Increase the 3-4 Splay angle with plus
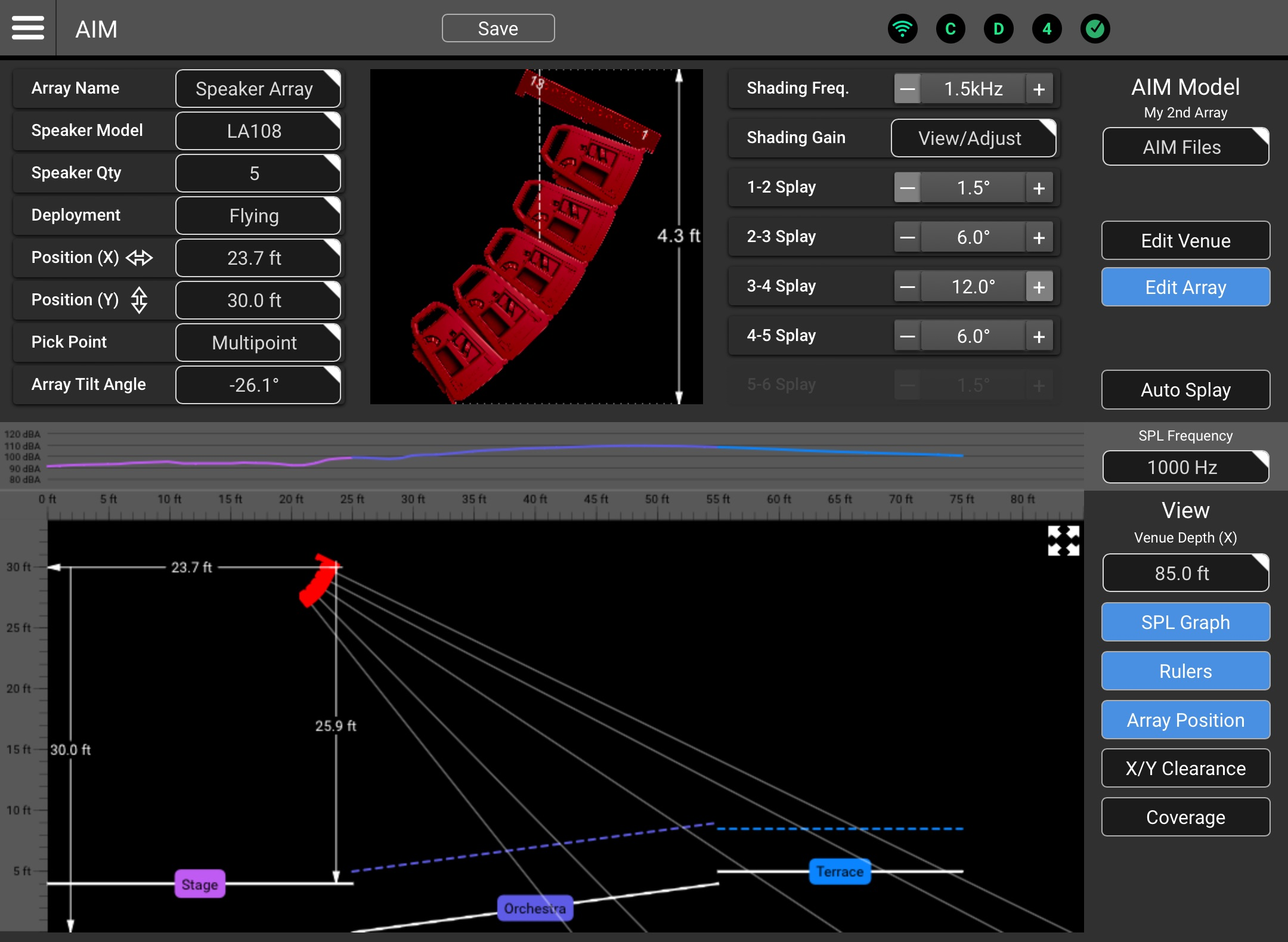Image resolution: width=1288 pixels, height=942 pixels. pyautogui.click(x=1039, y=287)
